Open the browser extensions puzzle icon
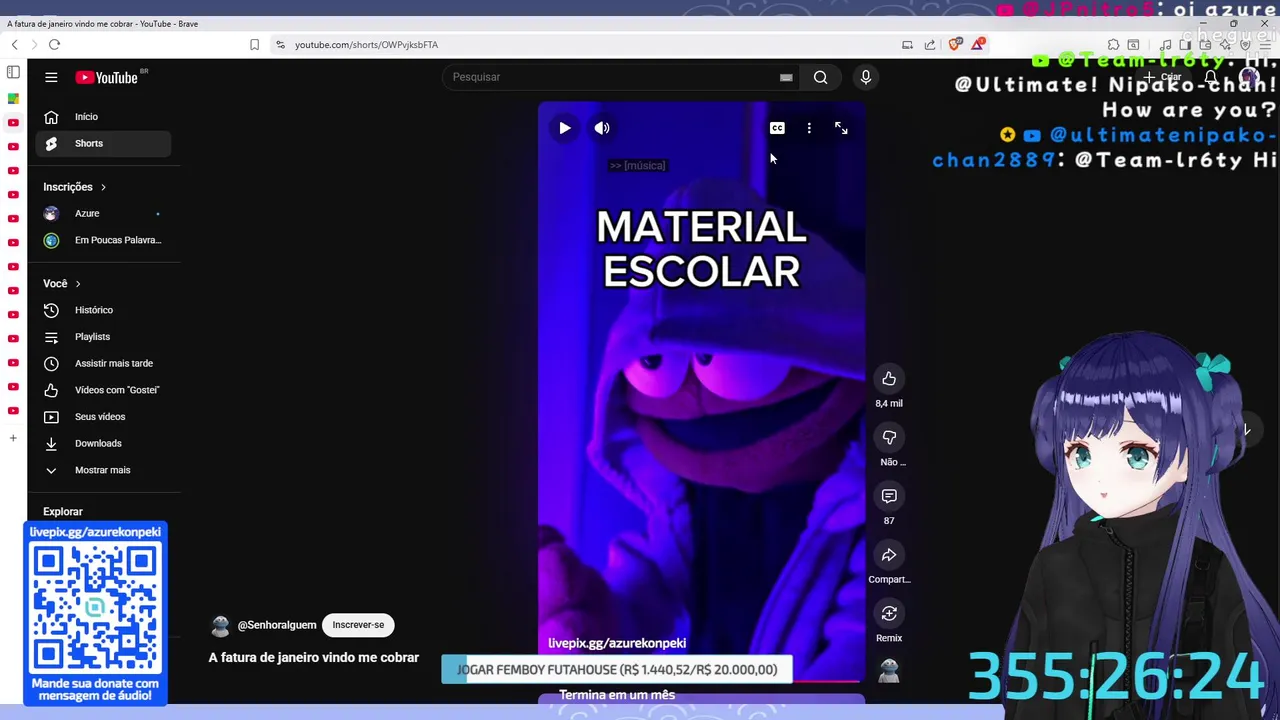 click(1113, 44)
